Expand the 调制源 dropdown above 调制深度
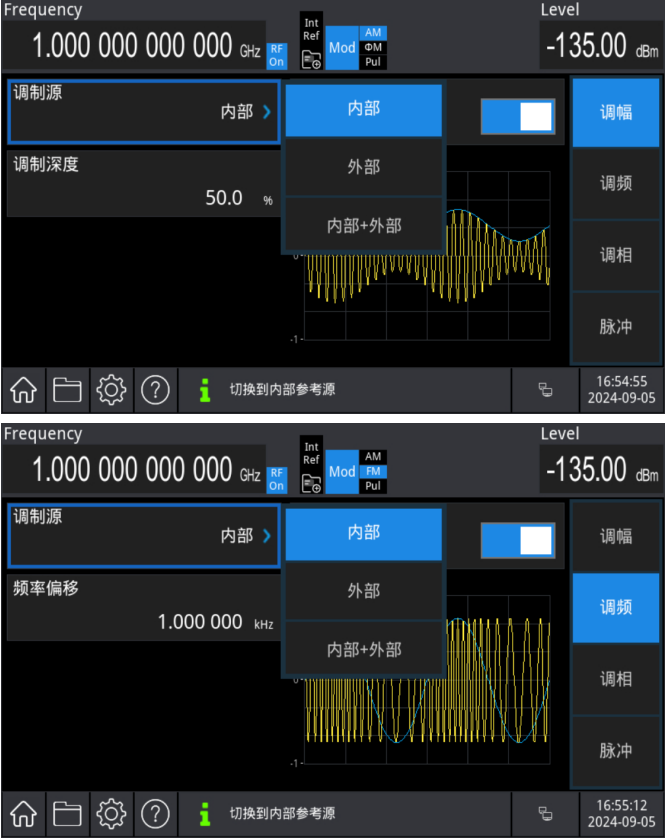 click(143, 112)
